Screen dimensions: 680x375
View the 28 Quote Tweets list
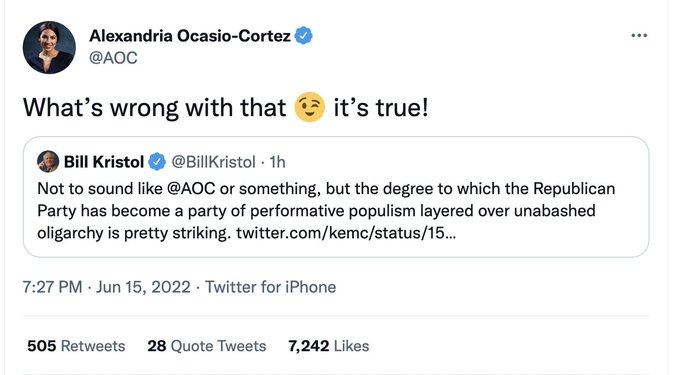(x=207, y=346)
